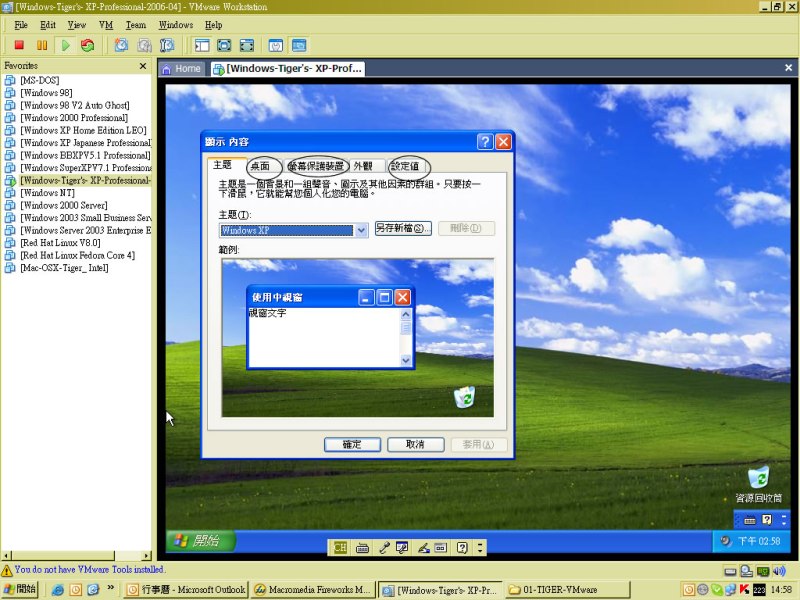The width and height of the screenshot is (800, 600).
Task: Open the View menu
Action: click(x=77, y=24)
